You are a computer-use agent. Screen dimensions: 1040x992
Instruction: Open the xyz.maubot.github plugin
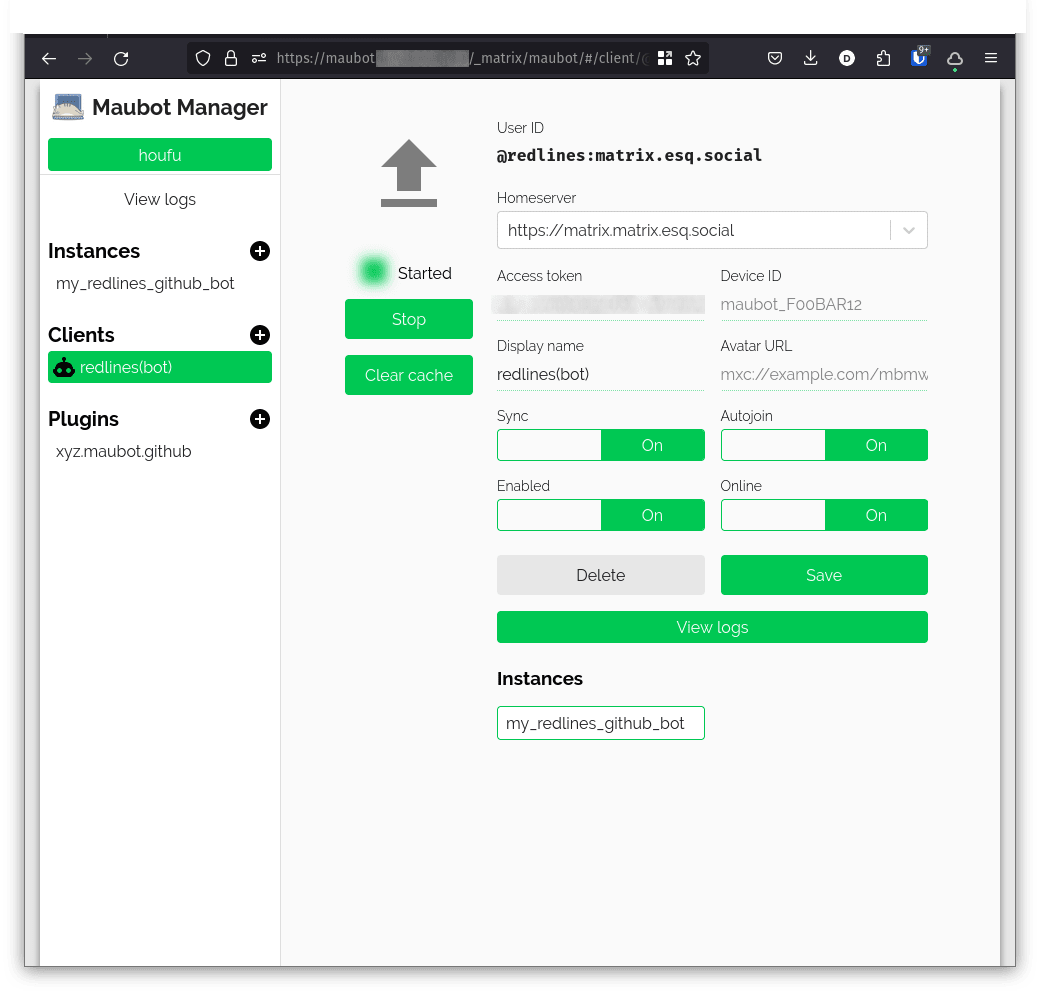tap(123, 452)
